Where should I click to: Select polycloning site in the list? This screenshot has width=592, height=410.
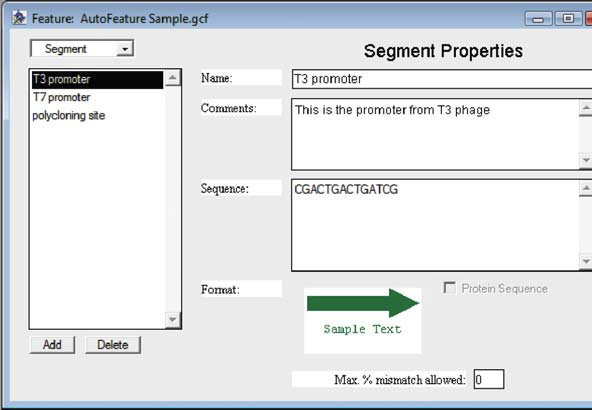pyautogui.click(x=97, y=116)
